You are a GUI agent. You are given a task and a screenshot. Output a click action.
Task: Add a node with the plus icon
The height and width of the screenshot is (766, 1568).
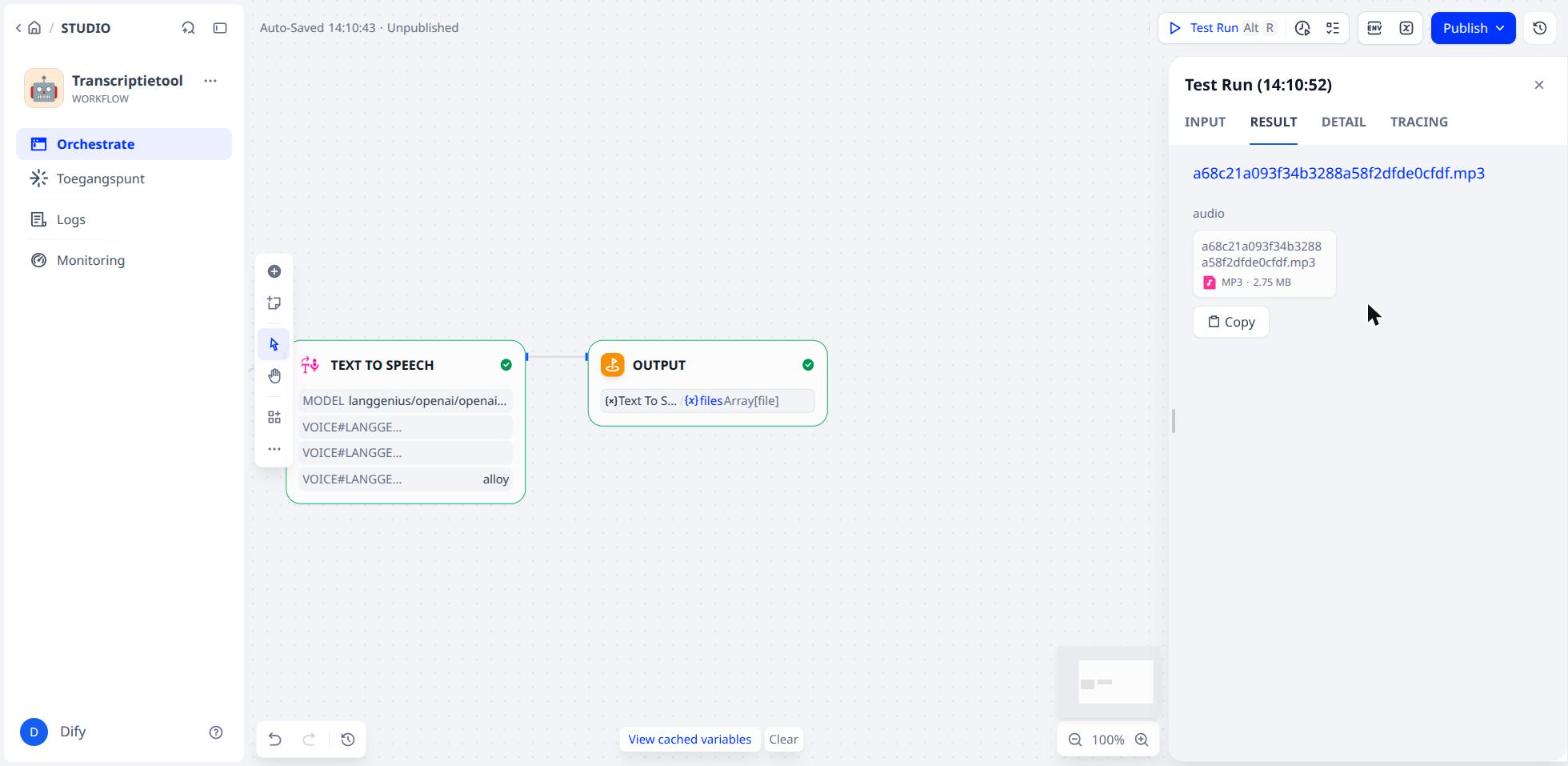click(274, 272)
